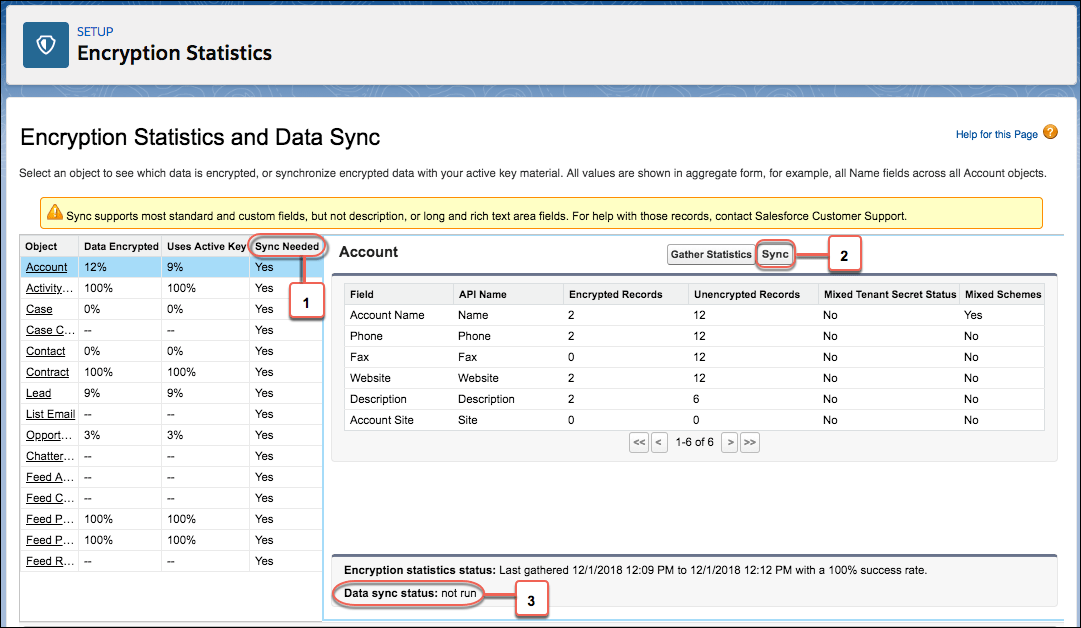The height and width of the screenshot is (628, 1081).
Task: Select the Feed C... object link
Action: point(50,498)
